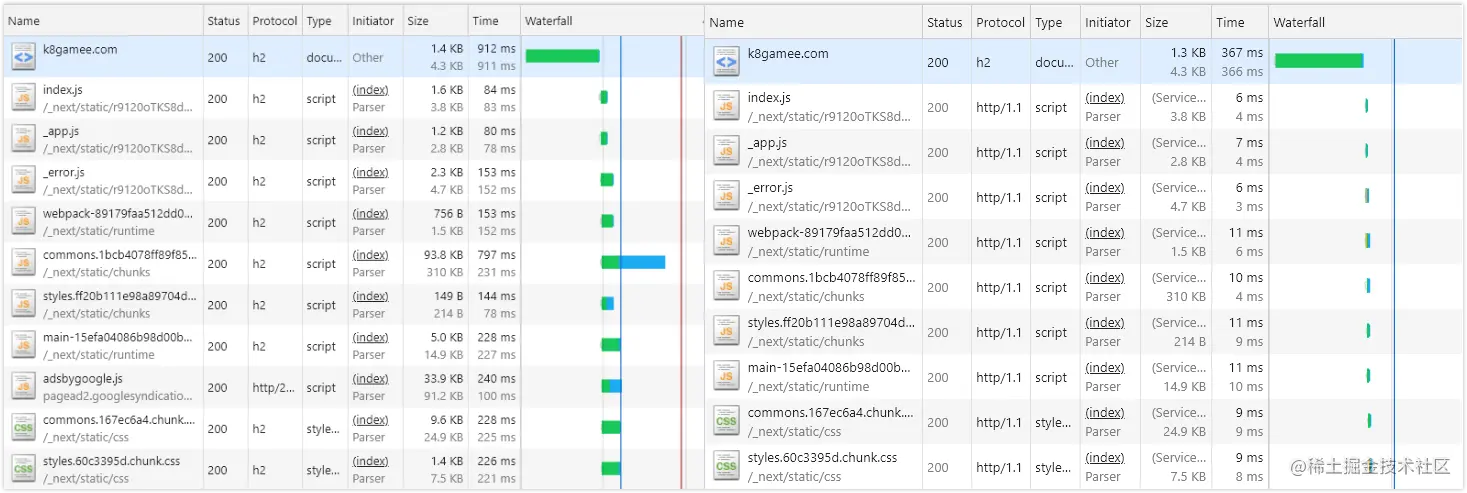Click main-15efa04086 JS icon in left panel
Viewport: 1467px width, 493px height.
[x=23, y=346]
